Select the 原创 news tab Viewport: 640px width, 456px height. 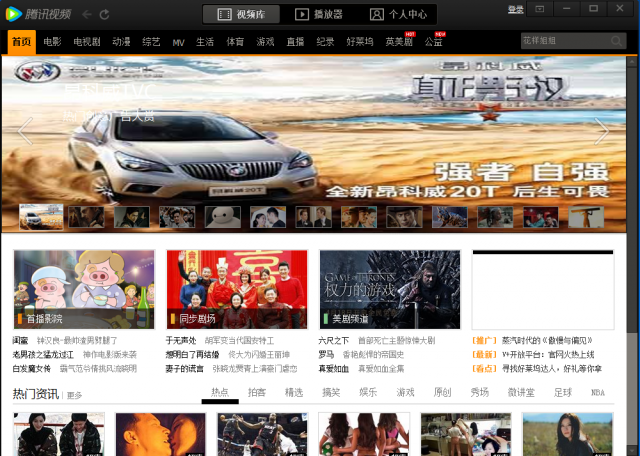pos(442,393)
